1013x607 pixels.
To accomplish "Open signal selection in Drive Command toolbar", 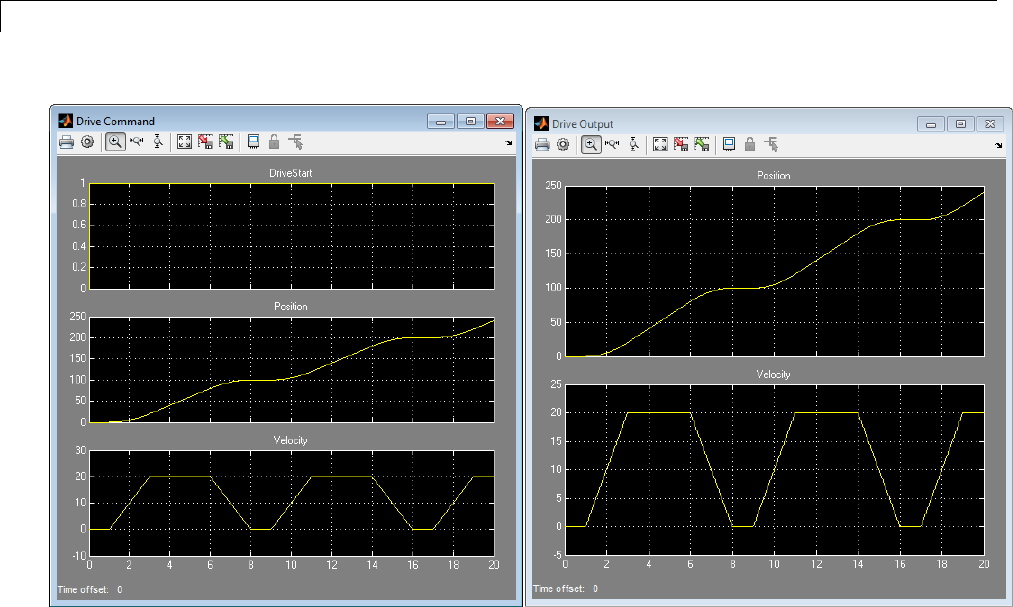I will point(296,142).
